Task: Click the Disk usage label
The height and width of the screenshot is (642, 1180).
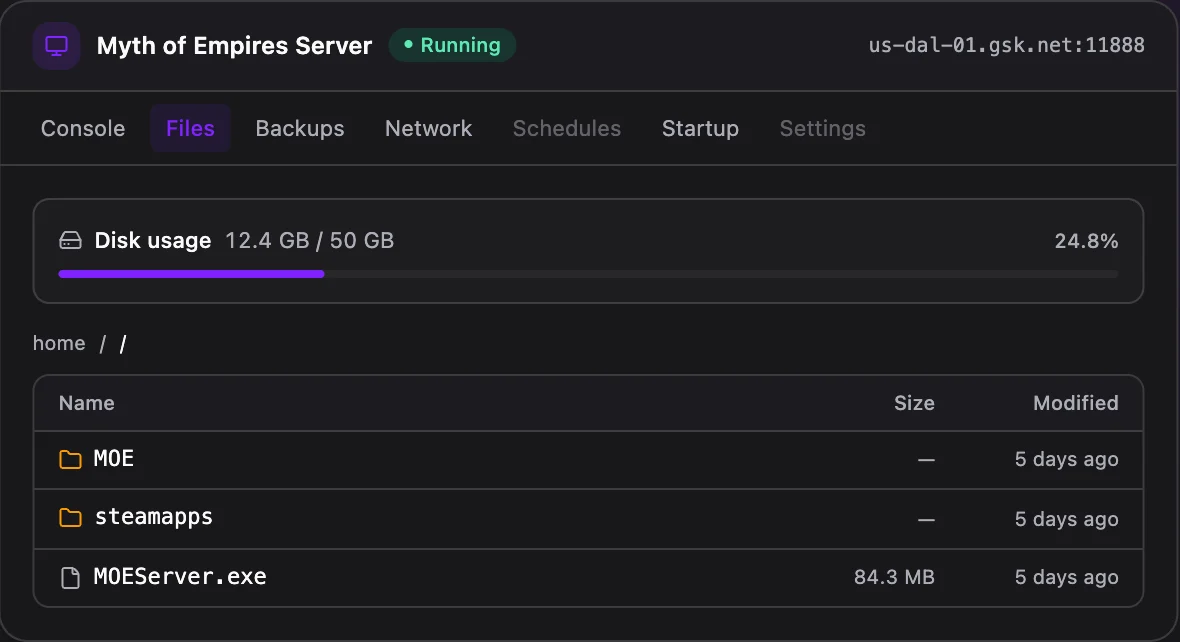Action: point(153,241)
